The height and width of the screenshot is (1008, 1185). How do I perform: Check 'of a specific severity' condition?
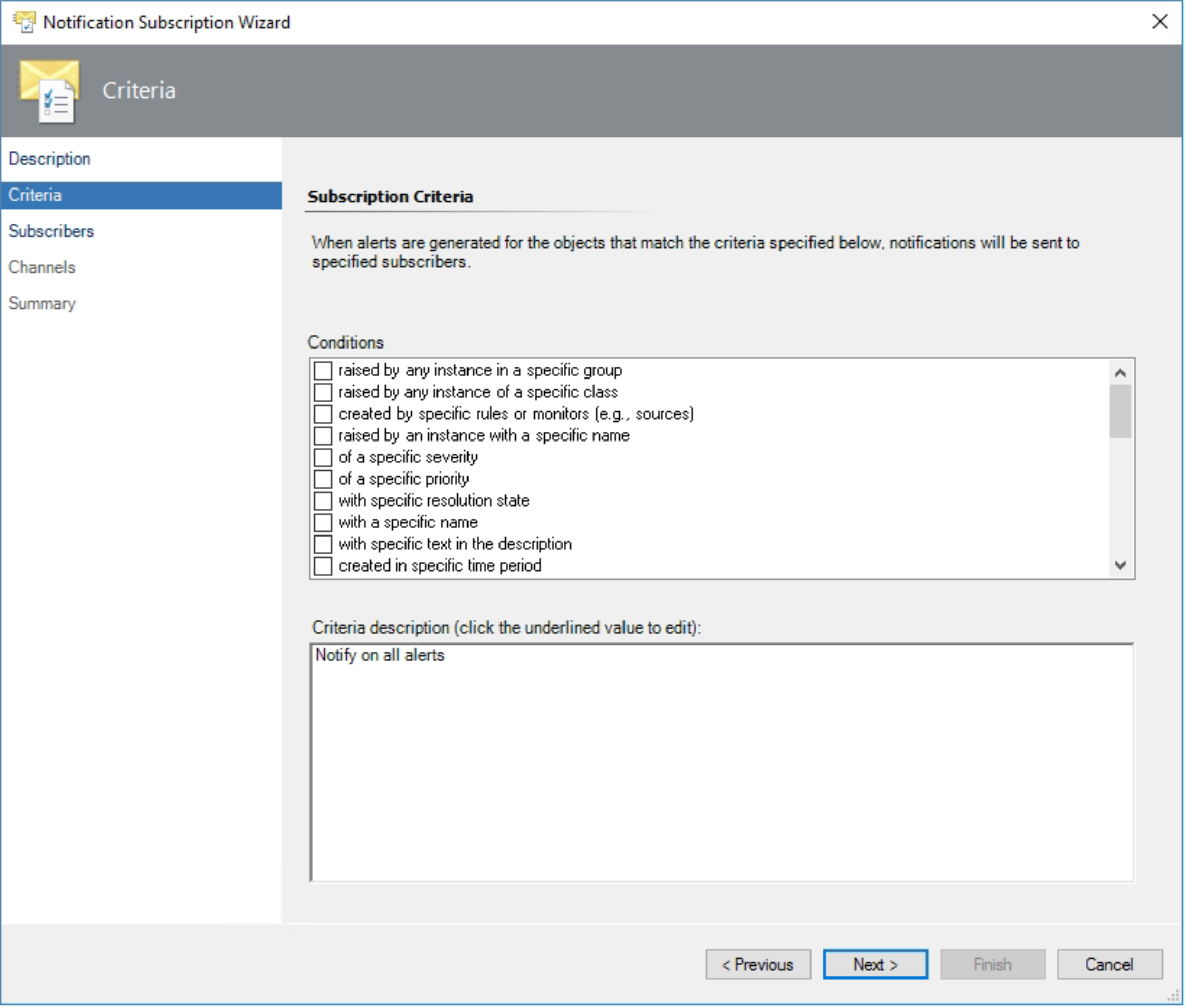coord(322,457)
